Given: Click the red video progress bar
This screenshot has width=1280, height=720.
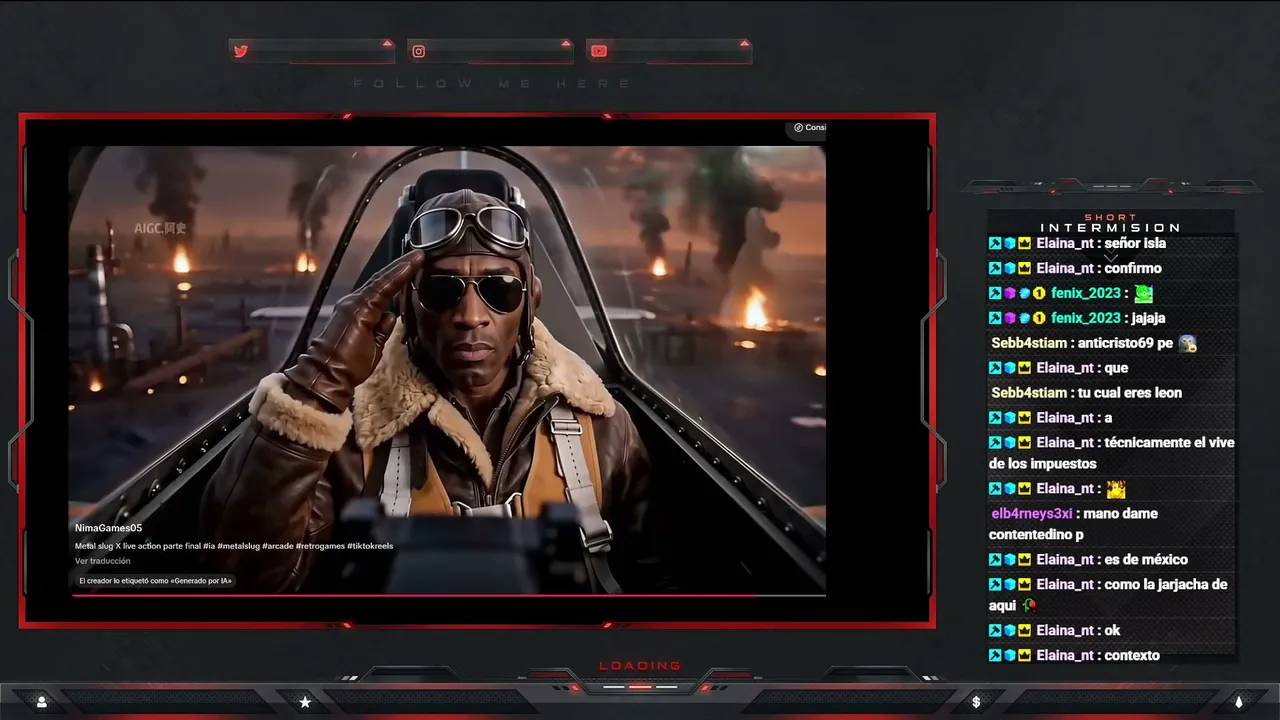Looking at the screenshot, I should (x=449, y=595).
